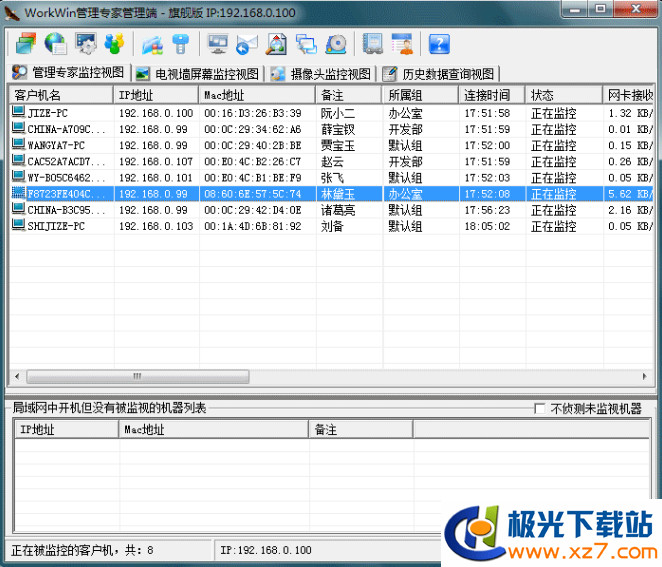Image resolution: width=662 pixels, height=567 pixels.
Task: Click status bar IP:192.168.0.100
Action: coord(266,550)
